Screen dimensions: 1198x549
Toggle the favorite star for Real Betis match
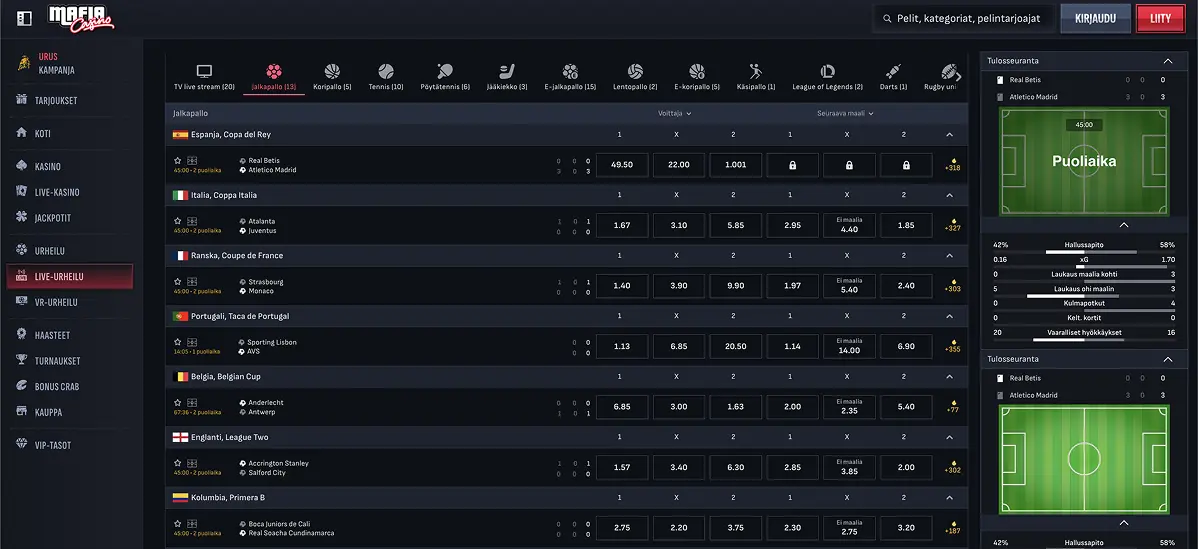point(177,161)
